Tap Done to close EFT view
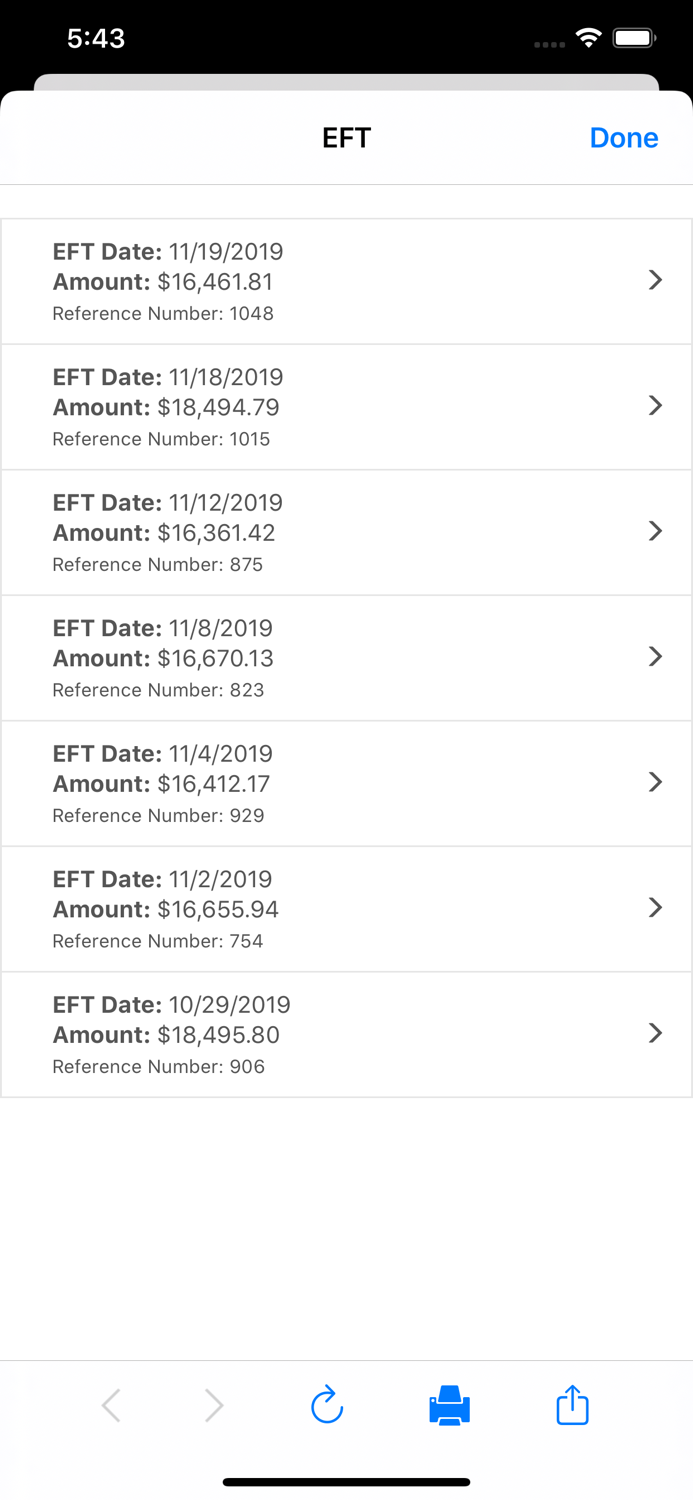This screenshot has width=693, height=1500. click(x=623, y=138)
